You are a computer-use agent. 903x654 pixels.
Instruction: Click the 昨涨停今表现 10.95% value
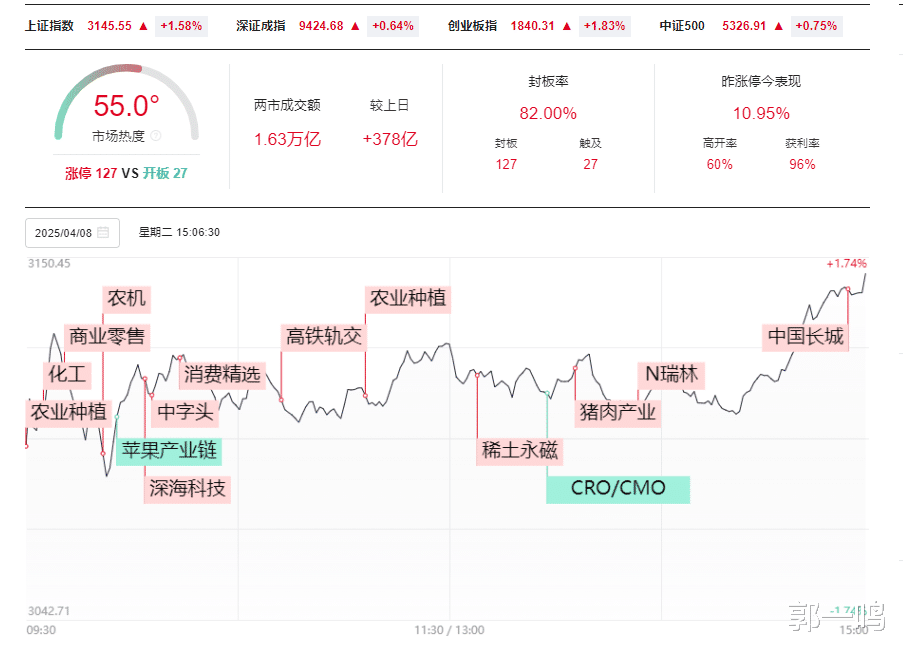tap(761, 113)
